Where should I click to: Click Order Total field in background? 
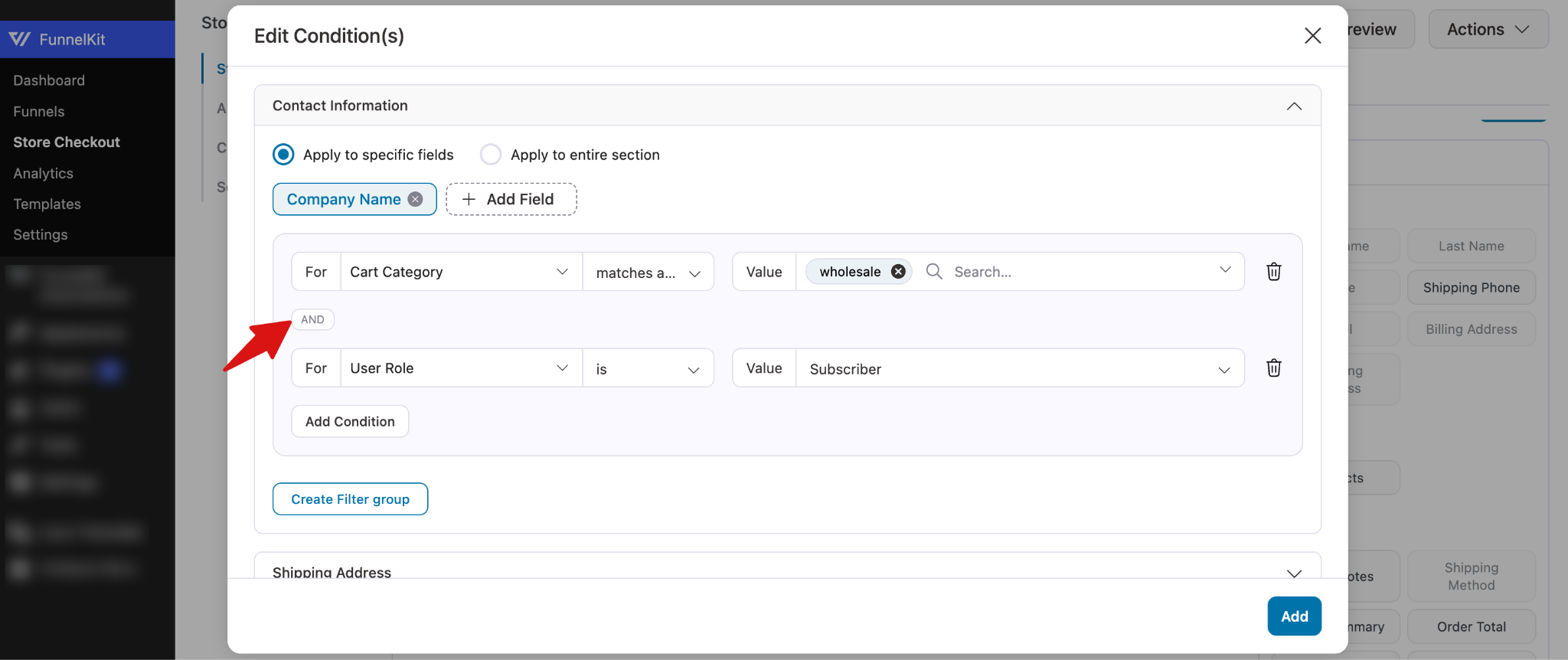click(1472, 626)
